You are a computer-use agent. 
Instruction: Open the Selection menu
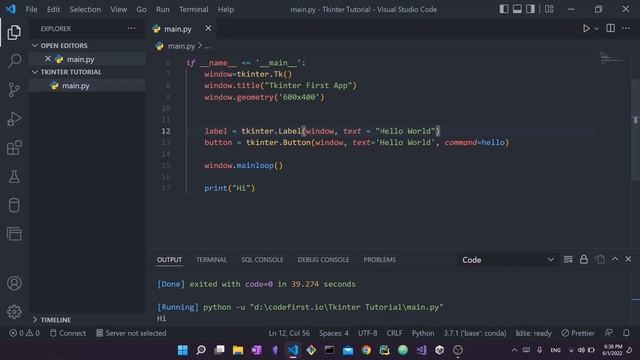[85, 9]
